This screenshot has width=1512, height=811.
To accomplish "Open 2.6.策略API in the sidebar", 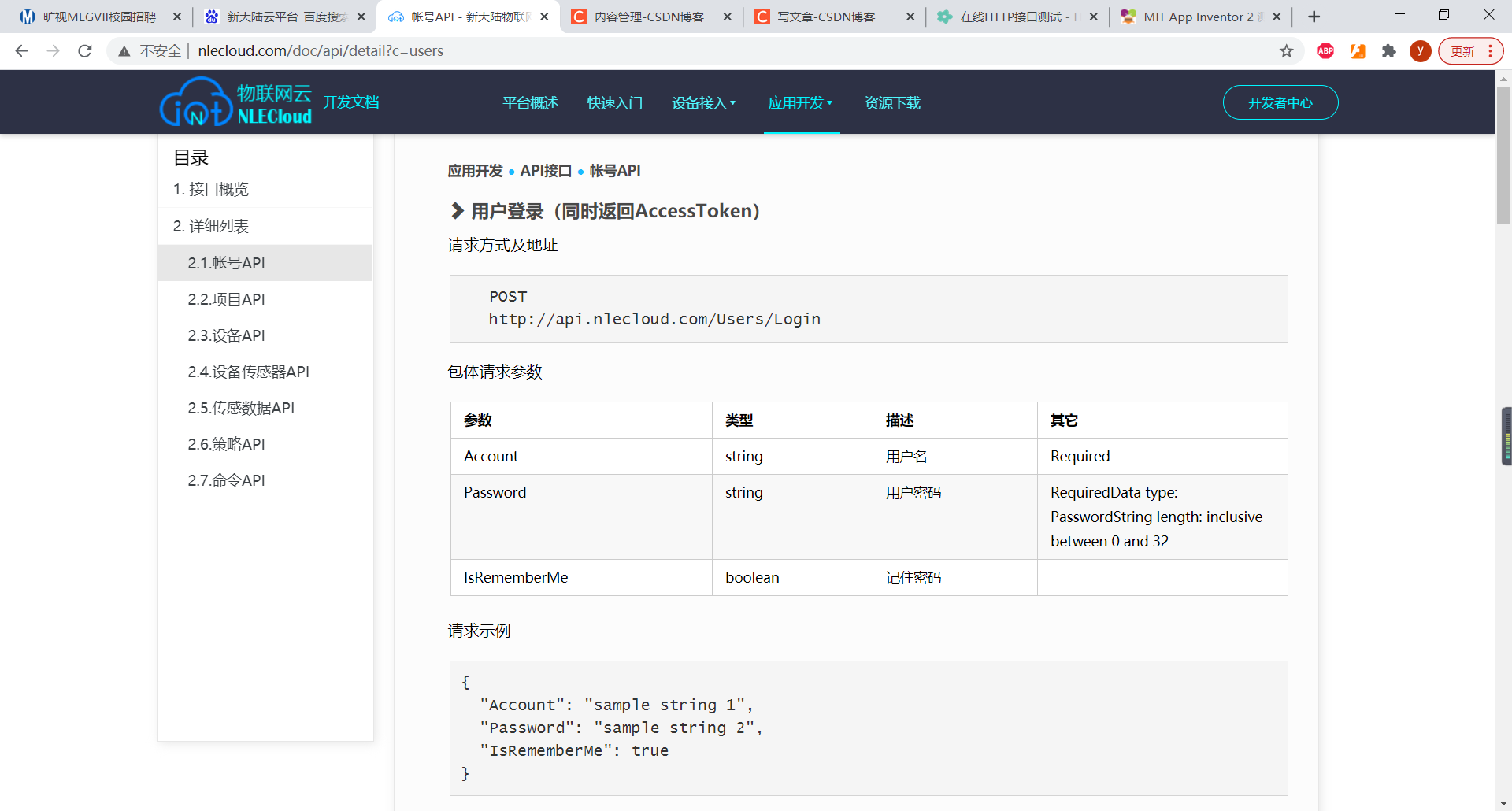I will click(265, 444).
